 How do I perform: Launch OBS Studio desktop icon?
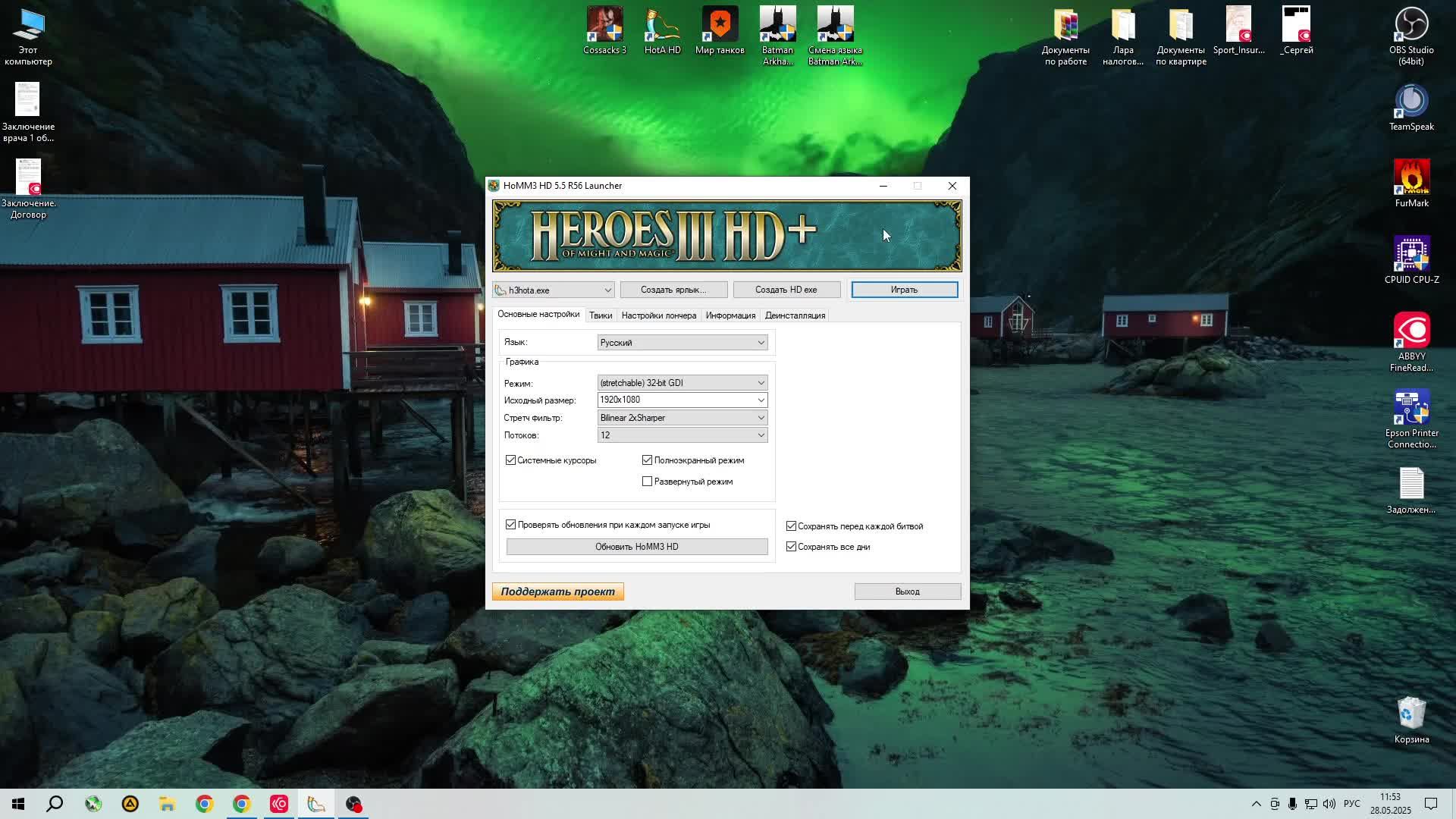1411,36
